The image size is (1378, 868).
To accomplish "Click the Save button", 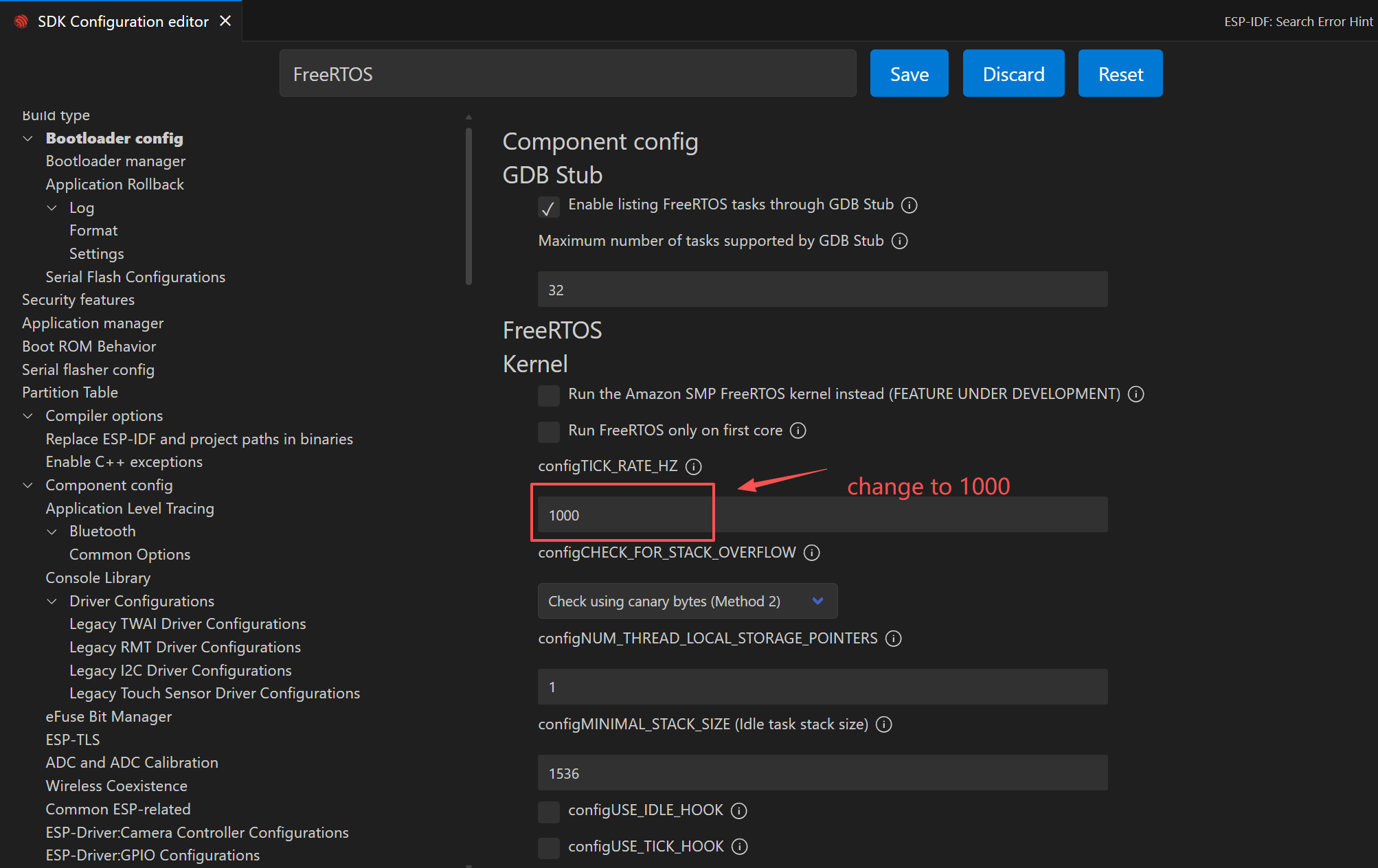I will pyautogui.click(x=909, y=73).
